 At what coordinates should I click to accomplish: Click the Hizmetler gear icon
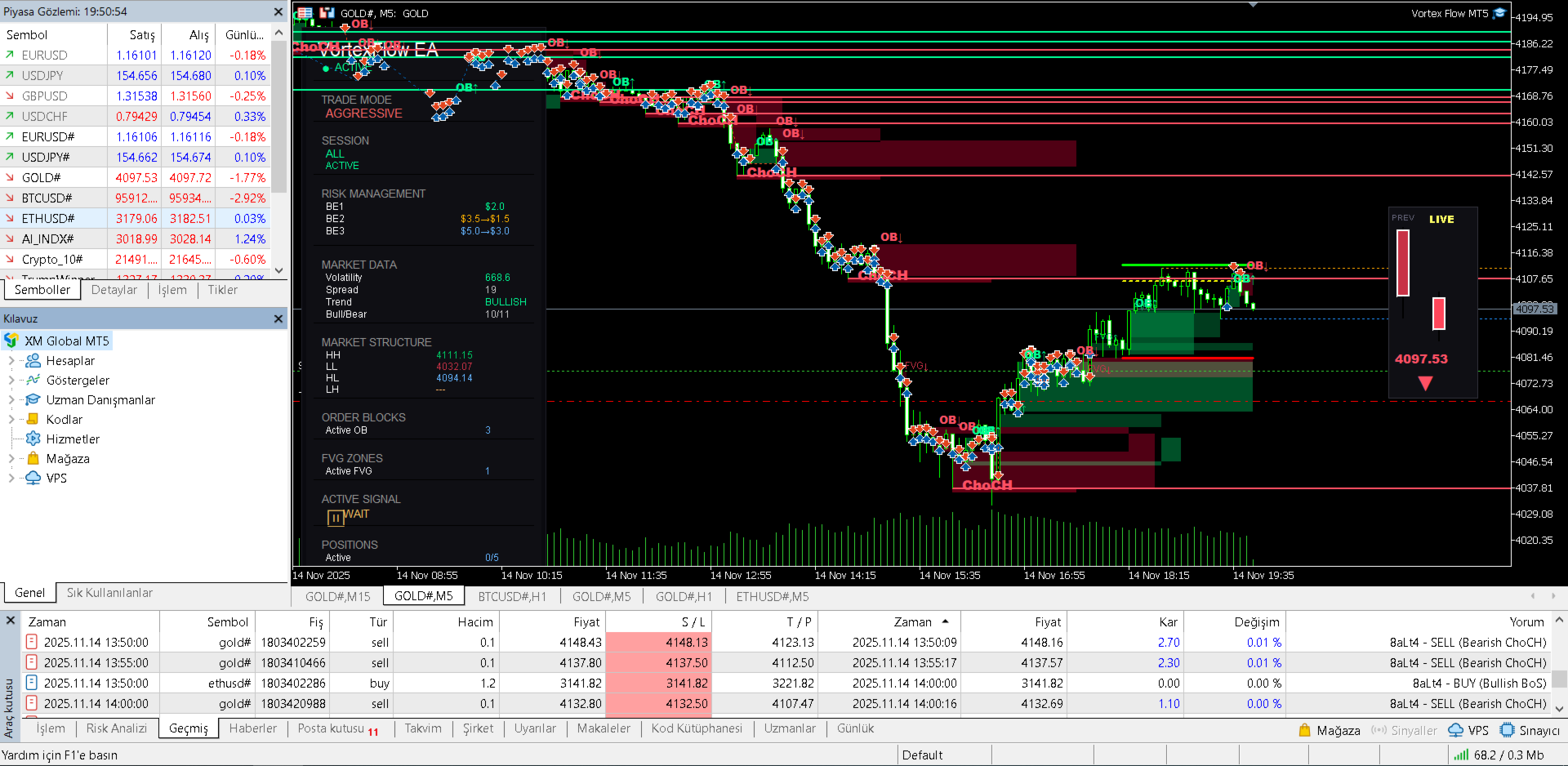33,439
